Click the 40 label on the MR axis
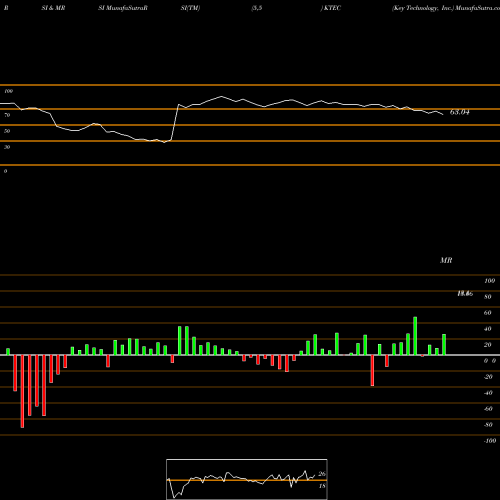 click(x=488, y=329)
